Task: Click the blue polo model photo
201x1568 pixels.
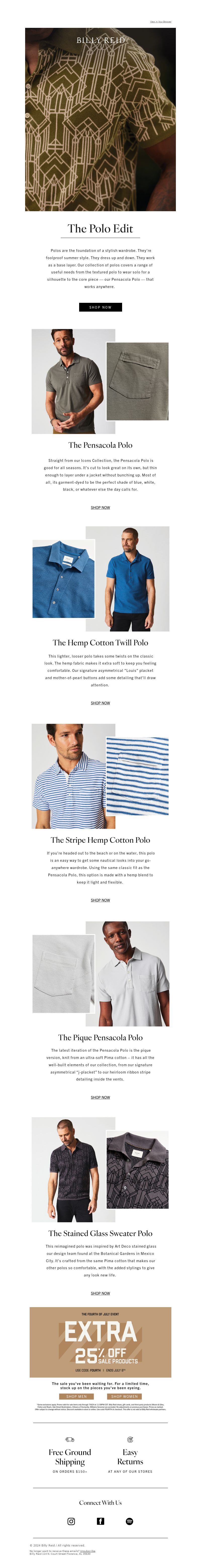Action: tap(127, 579)
